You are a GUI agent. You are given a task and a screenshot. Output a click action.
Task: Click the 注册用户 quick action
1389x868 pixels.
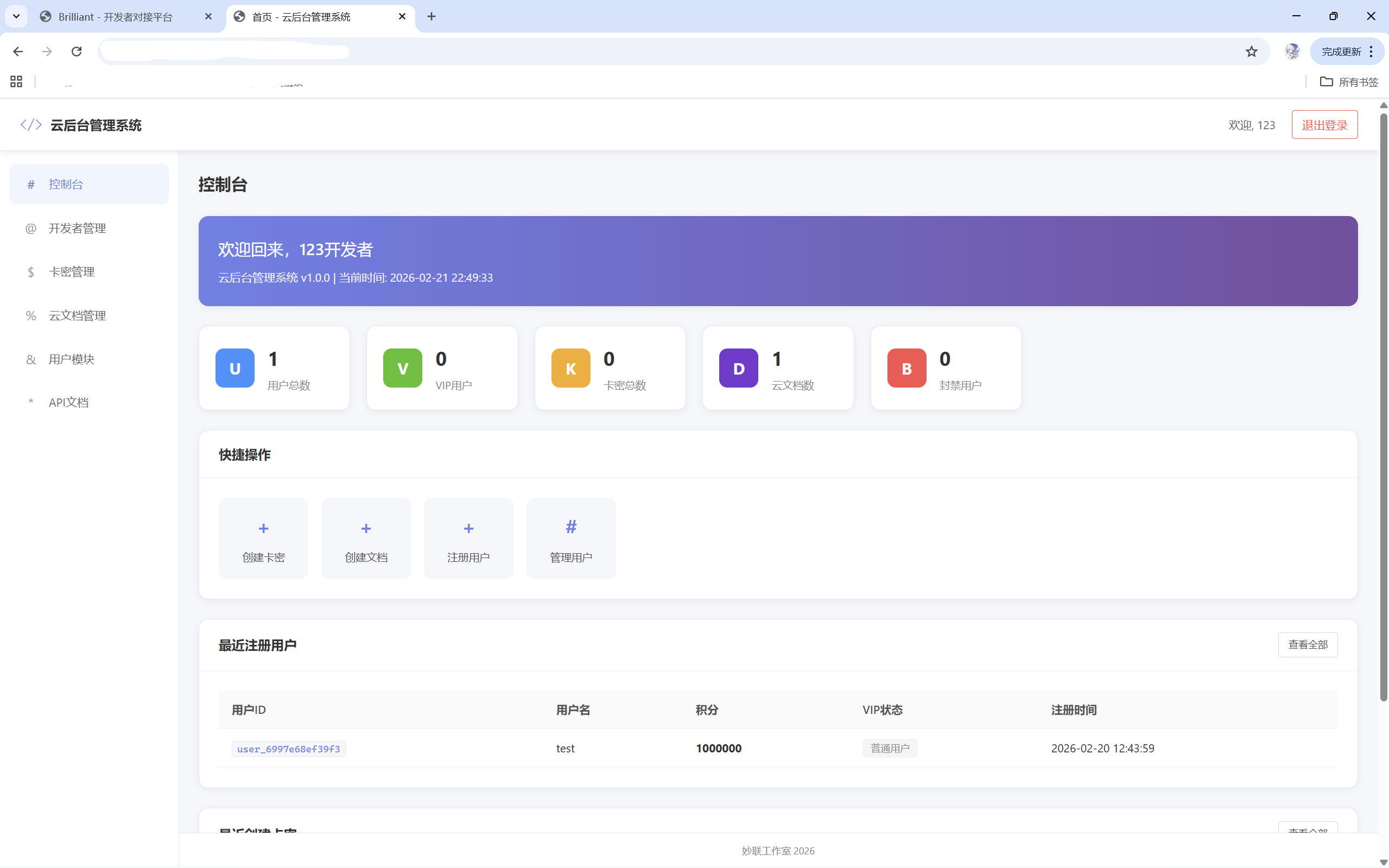click(x=468, y=538)
